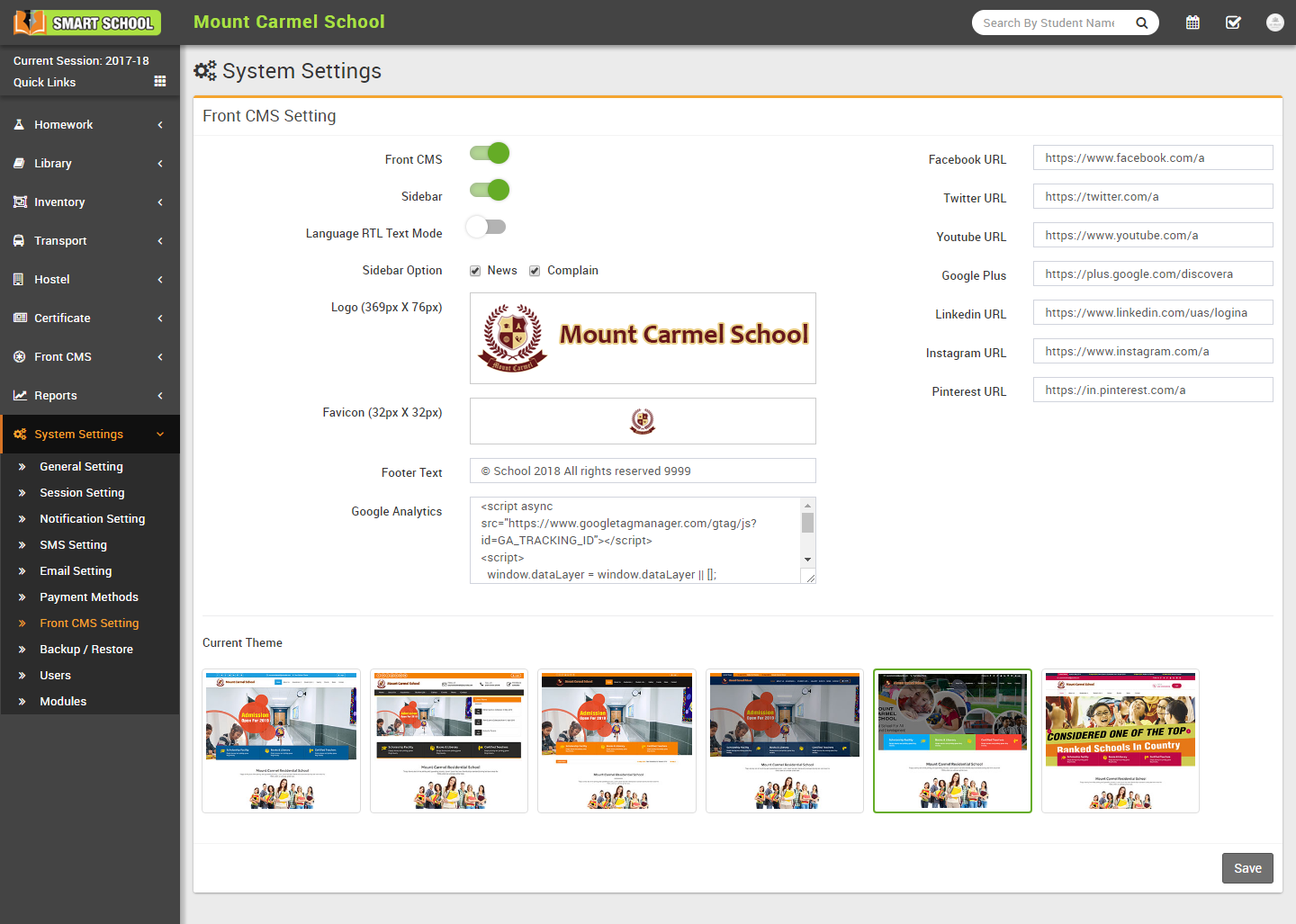The height and width of the screenshot is (924, 1296).
Task: Click the Footer Text input field
Action: [643, 471]
